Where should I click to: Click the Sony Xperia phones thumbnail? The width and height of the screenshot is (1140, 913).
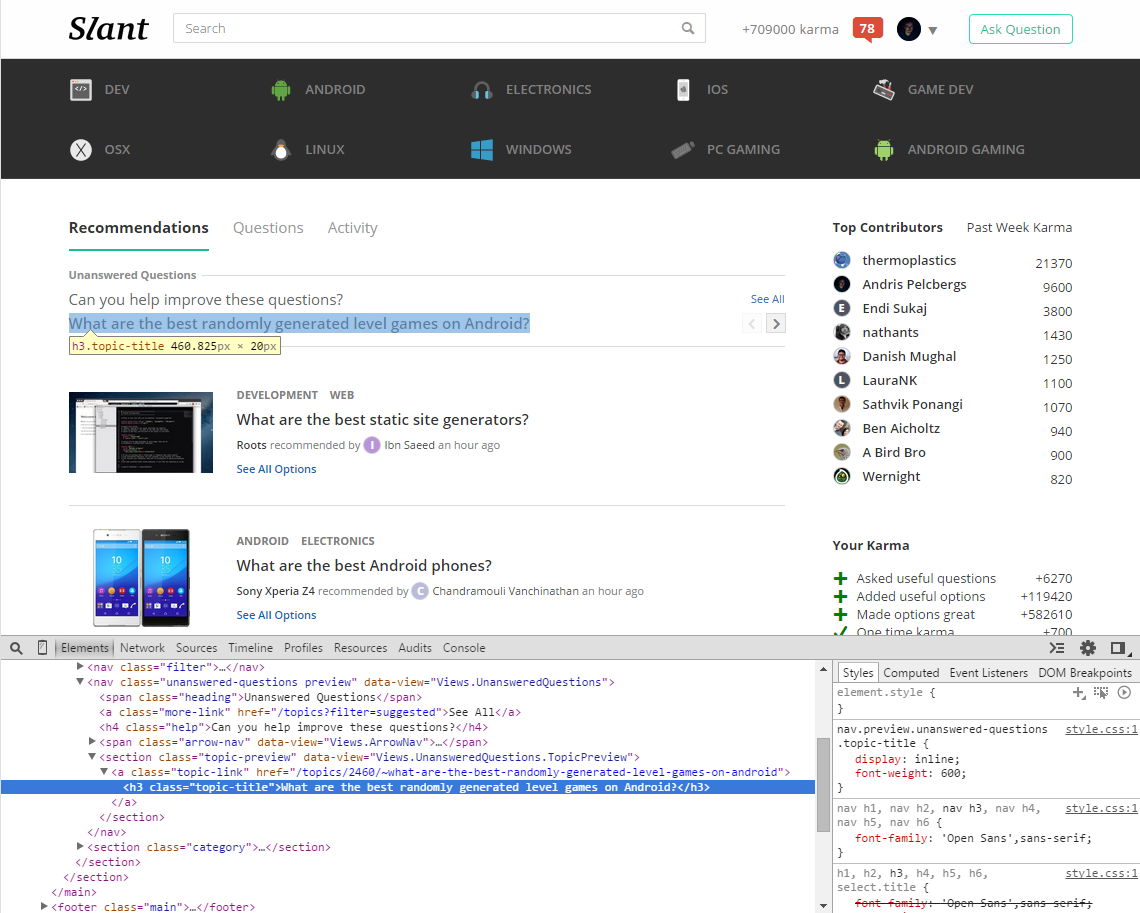coord(141,578)
